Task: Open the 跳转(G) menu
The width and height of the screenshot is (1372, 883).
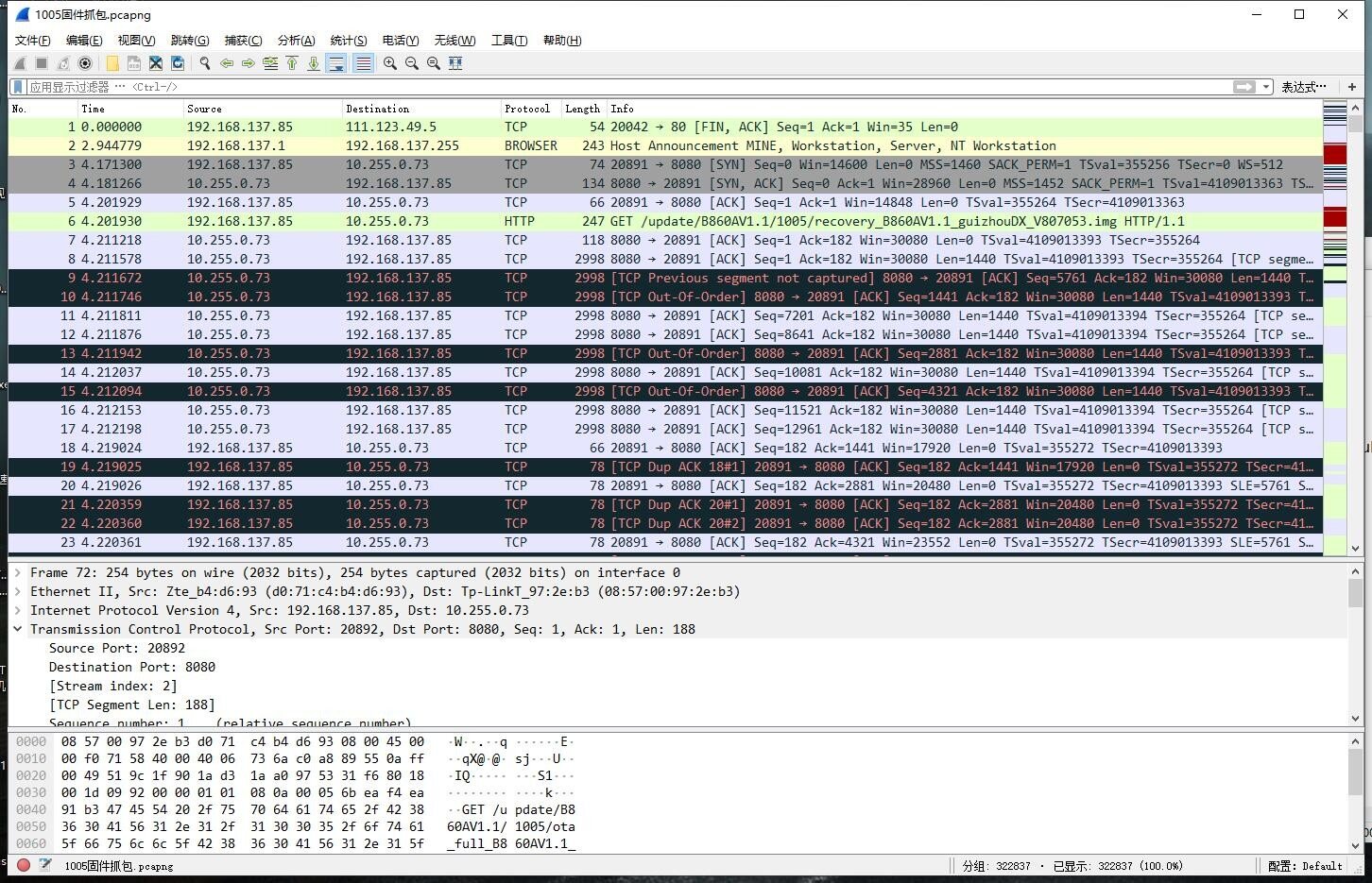Action: pyautogui.click(x=190, y=40)
